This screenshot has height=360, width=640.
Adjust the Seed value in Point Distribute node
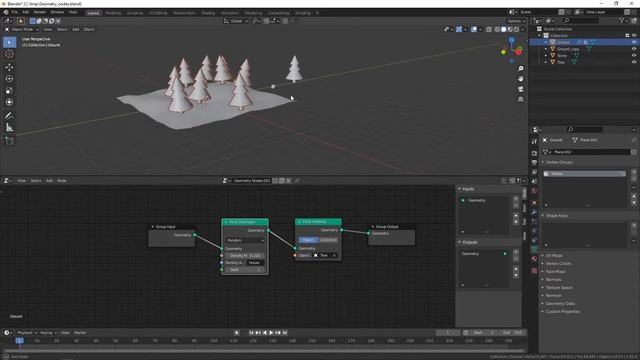pyautogui.click(x=244, y=269)
